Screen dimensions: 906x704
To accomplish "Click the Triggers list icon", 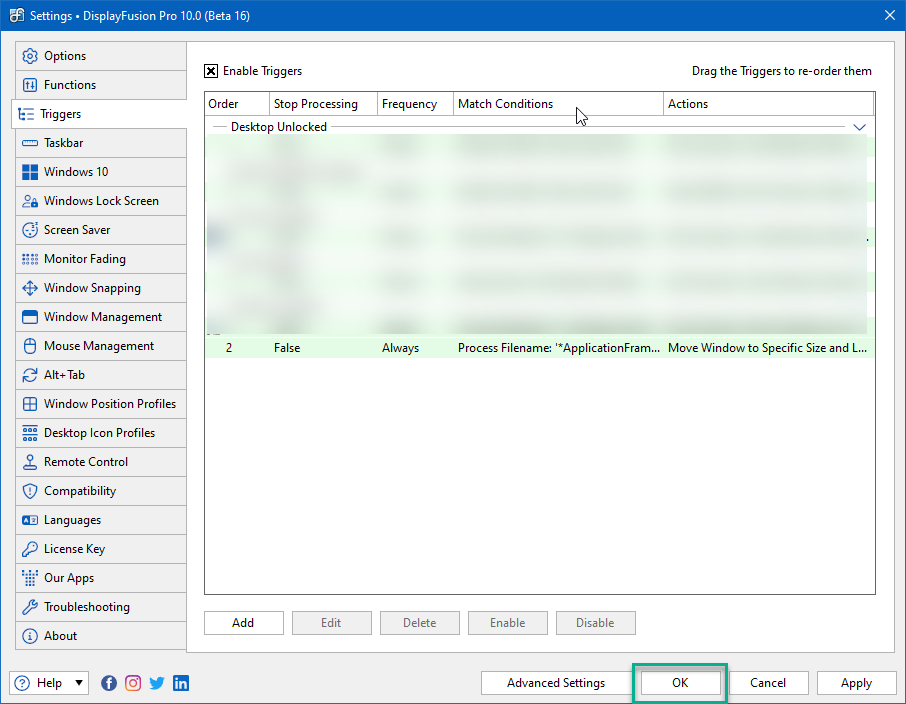I will click(x=26, y=114).
